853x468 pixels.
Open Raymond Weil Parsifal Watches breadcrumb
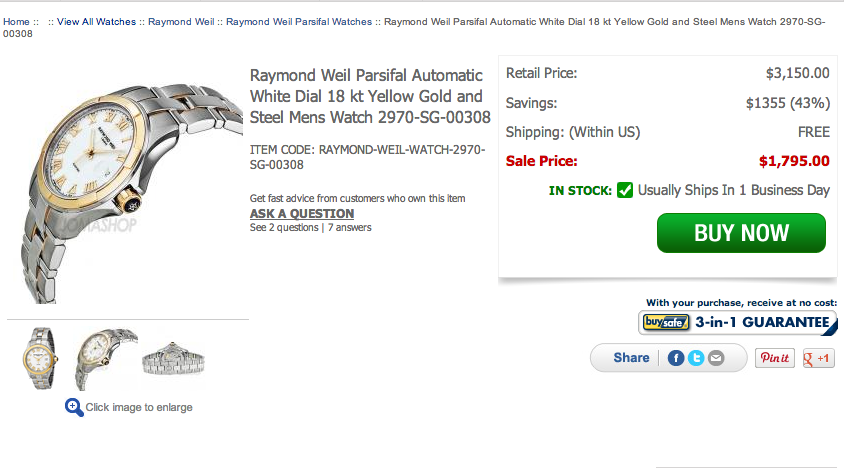click(x=299, y=22)
